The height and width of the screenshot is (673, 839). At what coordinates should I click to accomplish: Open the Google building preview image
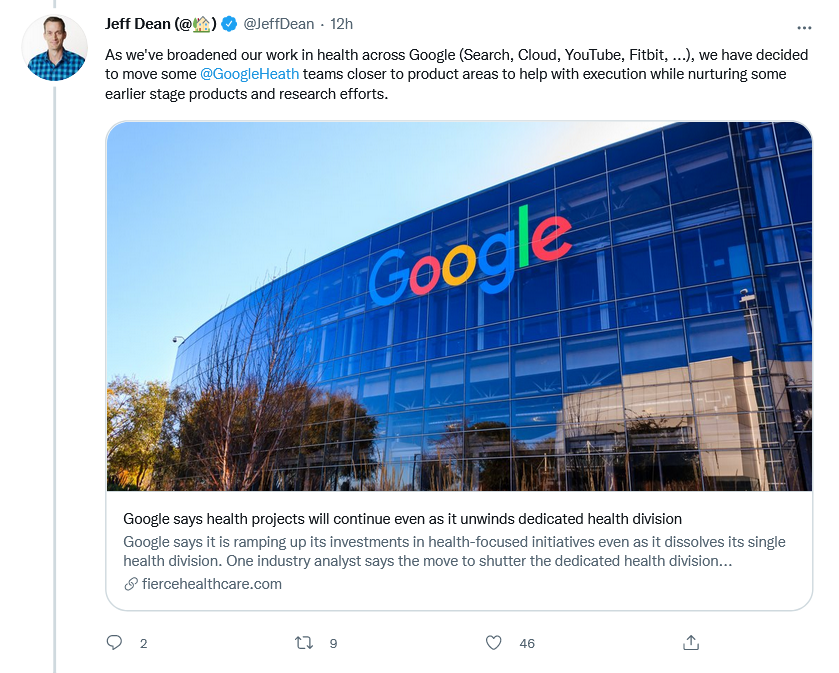click(459, 306)
